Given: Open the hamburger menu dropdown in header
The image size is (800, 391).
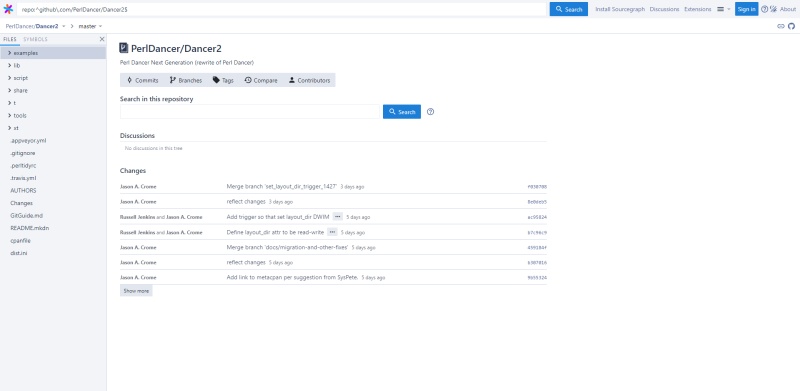Looking at the screenshot, I should [x=723, y=9].
